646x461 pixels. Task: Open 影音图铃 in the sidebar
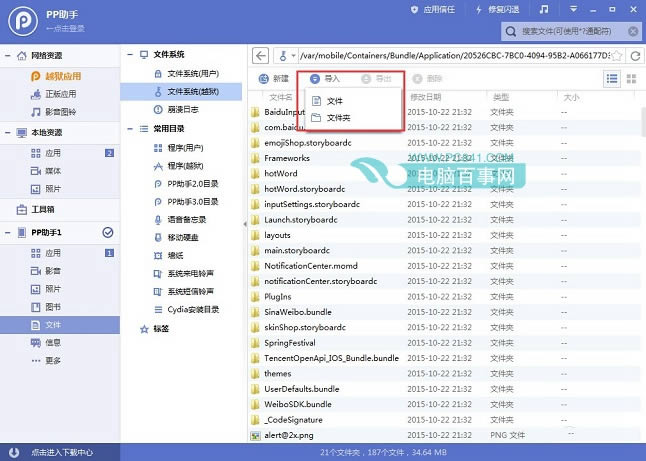point(54,112)
